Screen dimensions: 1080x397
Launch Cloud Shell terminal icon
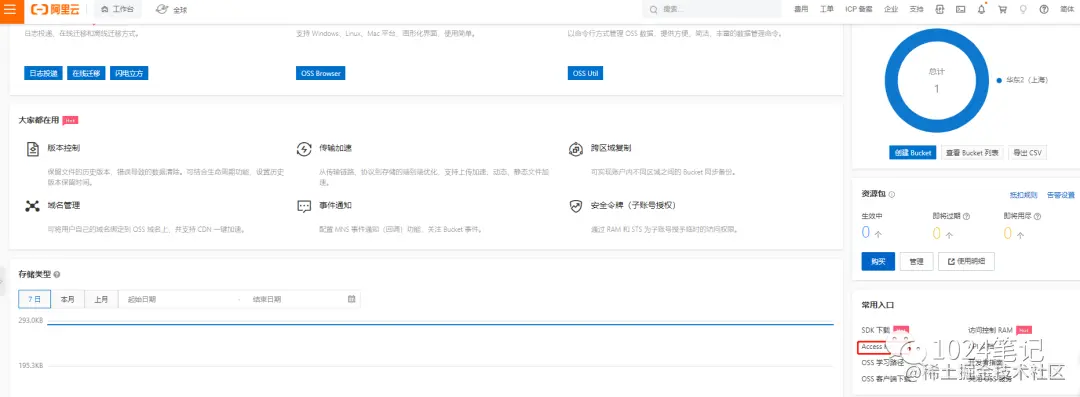[960, 10]
